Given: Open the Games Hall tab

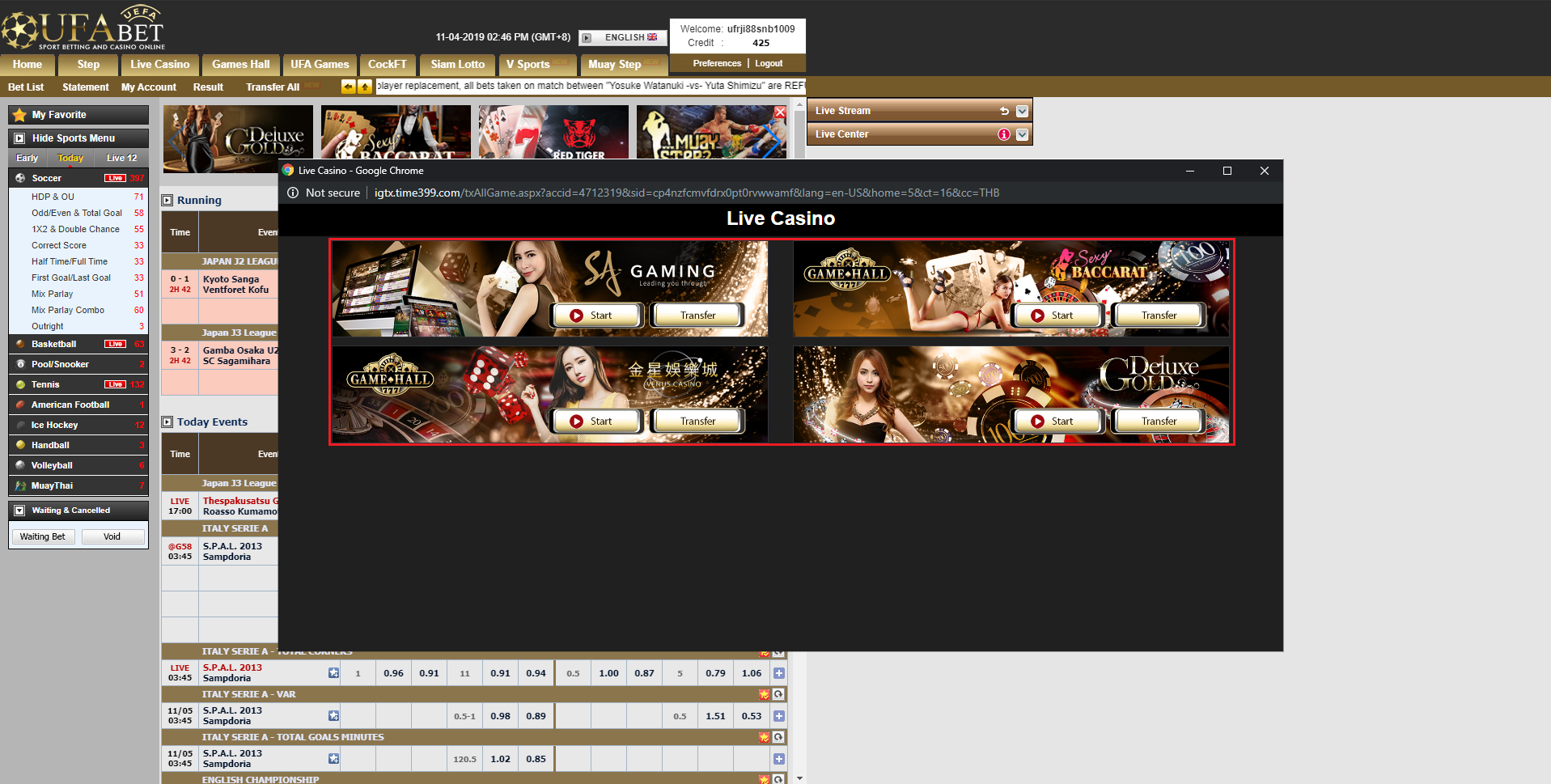Looking at the screenshot, I should (240, 65).
